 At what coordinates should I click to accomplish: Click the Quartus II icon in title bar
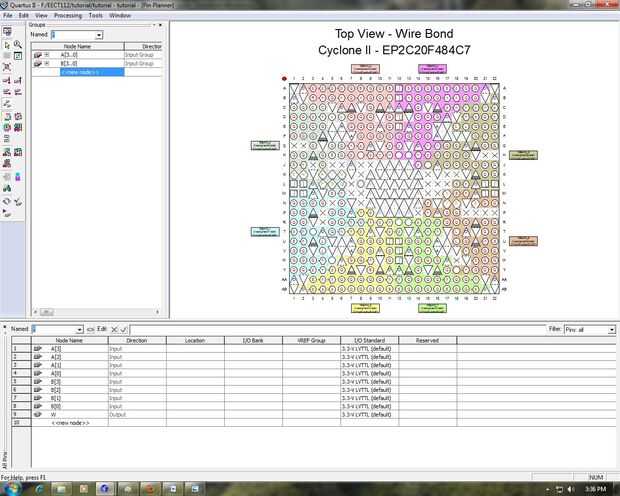pyautogui.click(x=4, y=5)
